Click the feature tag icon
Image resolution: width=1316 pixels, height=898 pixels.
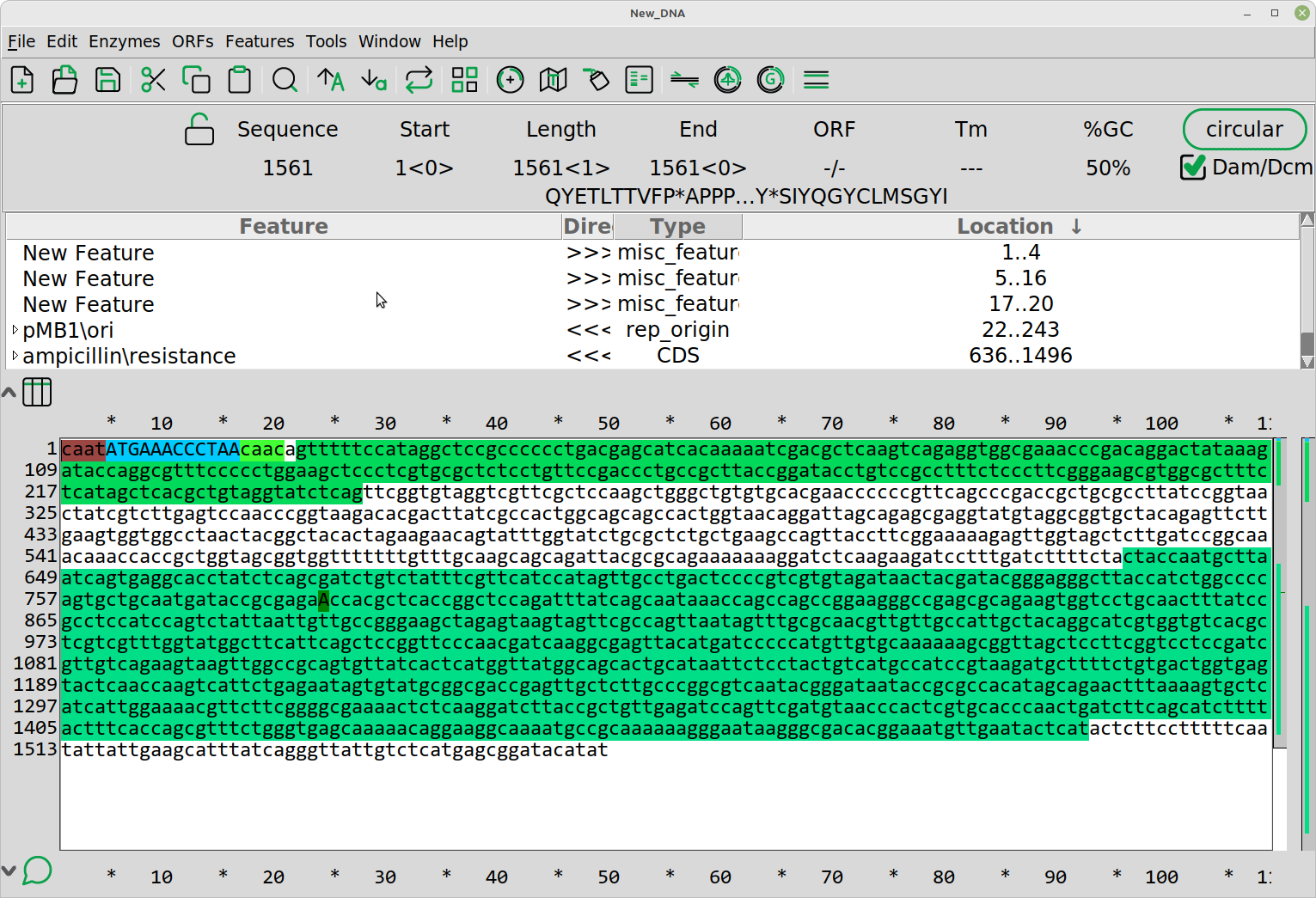596,80
